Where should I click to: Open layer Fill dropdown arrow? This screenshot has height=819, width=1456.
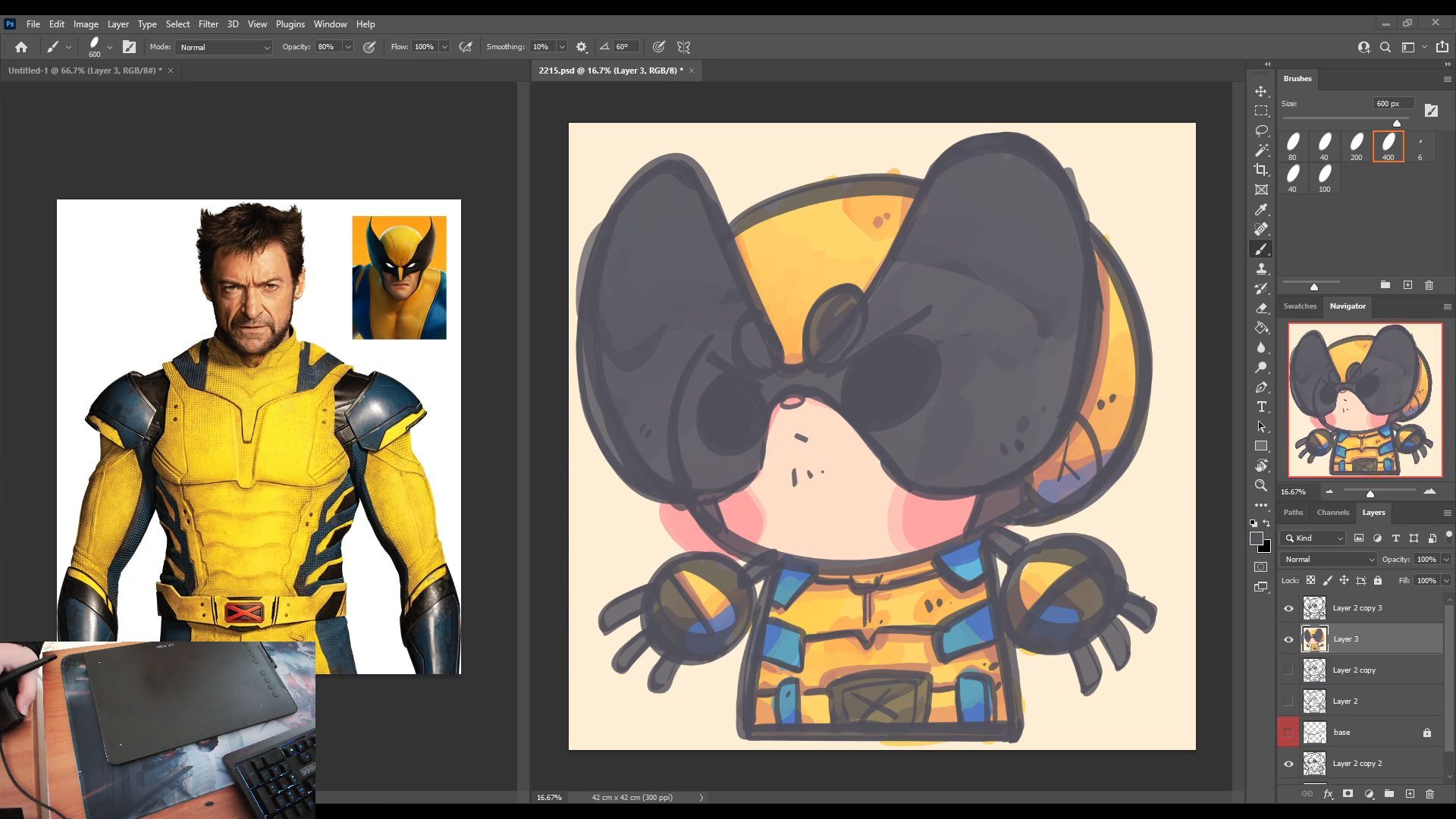tap(1446, 580)
